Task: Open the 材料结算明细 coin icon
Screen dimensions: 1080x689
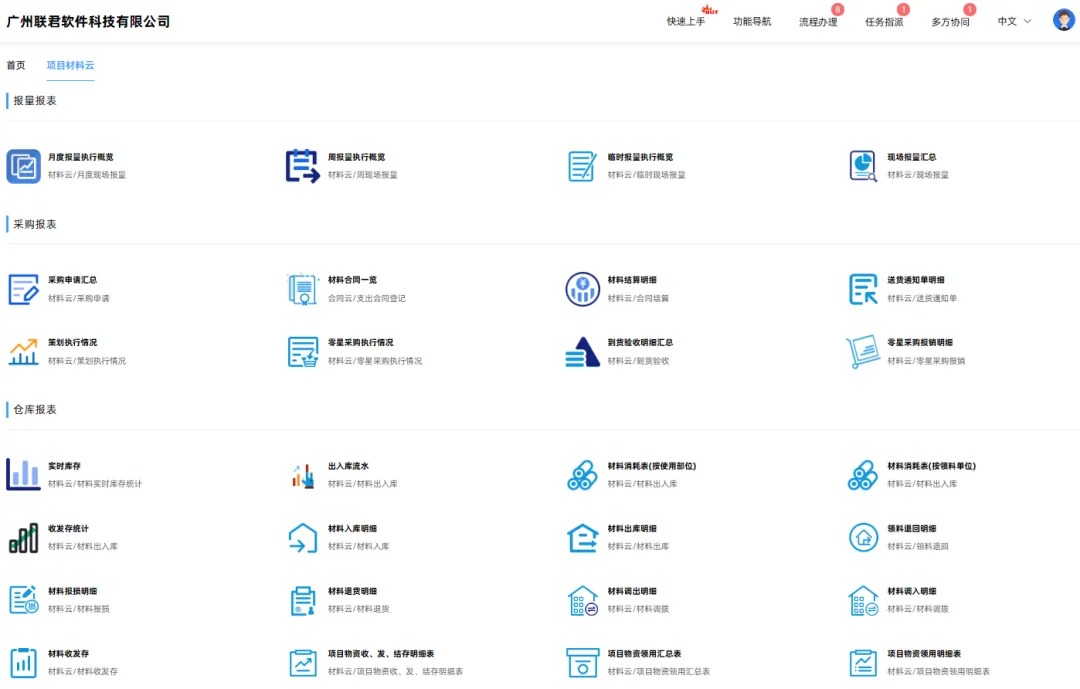Action: pos(583,289)
